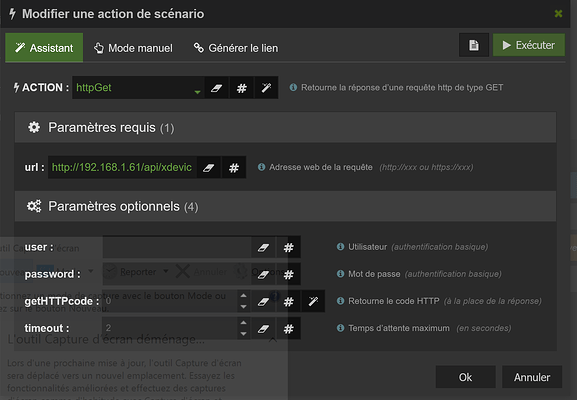Click the hash icon next to url field
The height and width of the screenshot is (400, 577).
coord(234,167)
